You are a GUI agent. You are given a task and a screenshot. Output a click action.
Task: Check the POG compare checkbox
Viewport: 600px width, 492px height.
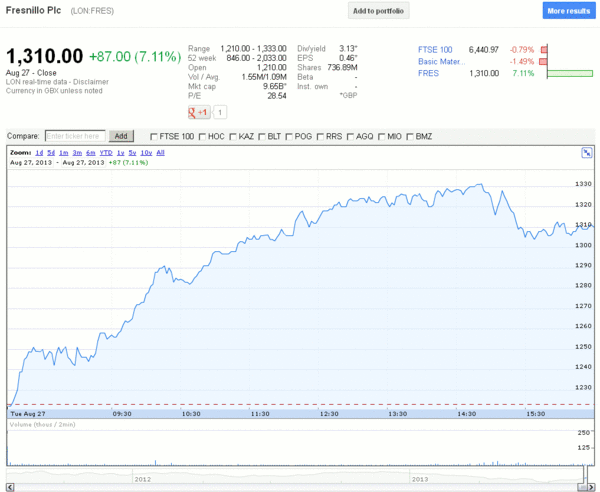tap(289, 137)
